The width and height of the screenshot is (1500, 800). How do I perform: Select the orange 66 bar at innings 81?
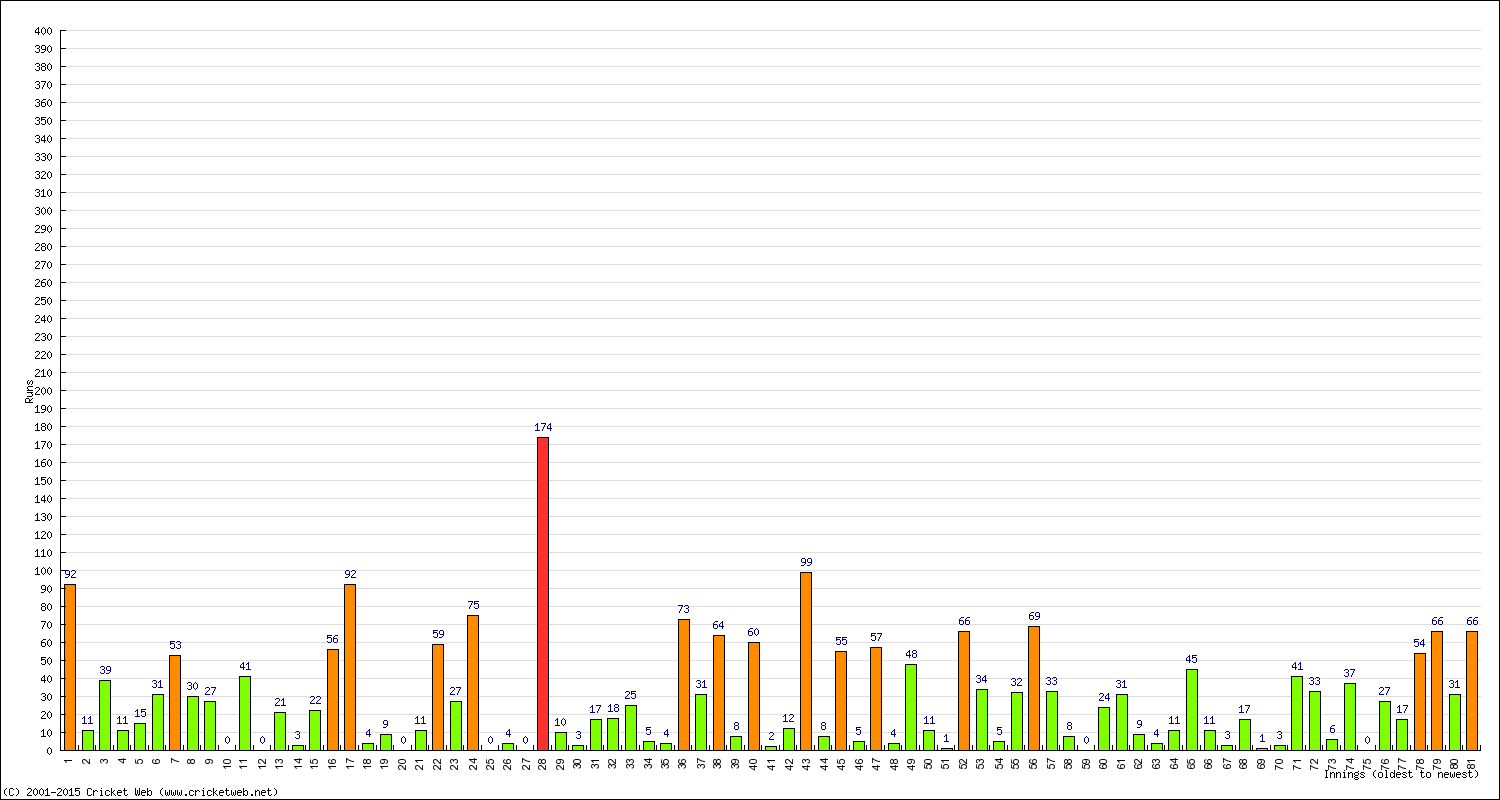1472,691
